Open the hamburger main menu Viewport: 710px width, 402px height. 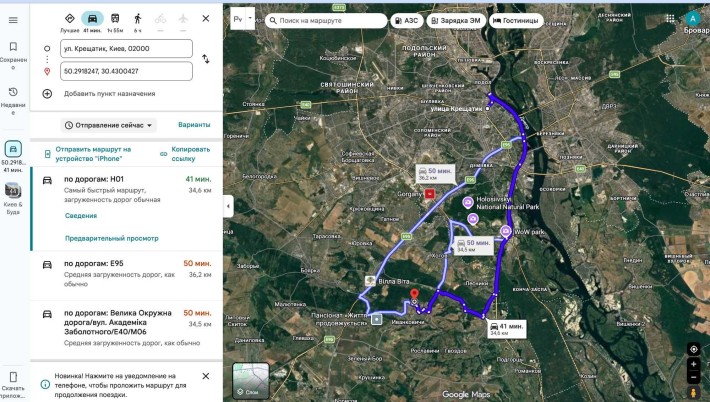[x=13, y=20]
